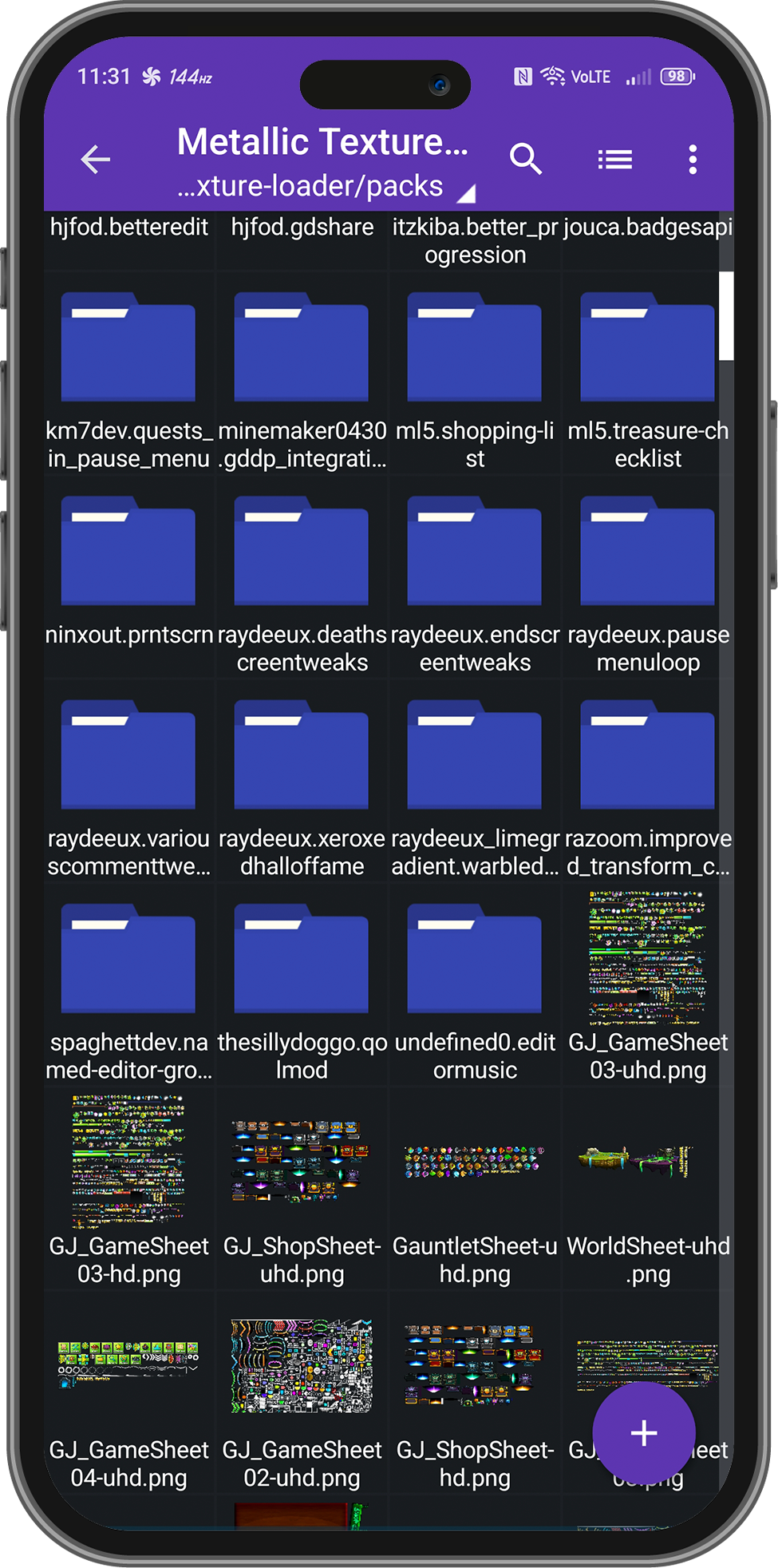Screen dimensions: 778x1568
Task: Open the three-dot overflow menu
Action: click(x=693, y=160)
